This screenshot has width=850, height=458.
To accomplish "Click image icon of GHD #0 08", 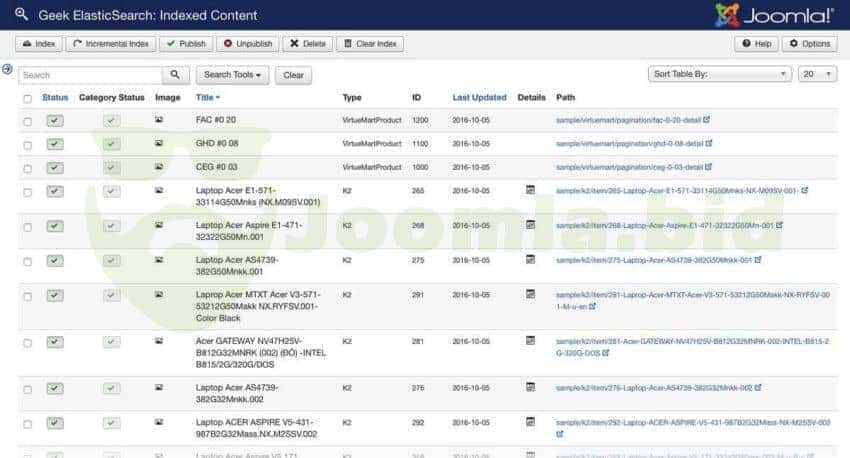I will 159,143.
